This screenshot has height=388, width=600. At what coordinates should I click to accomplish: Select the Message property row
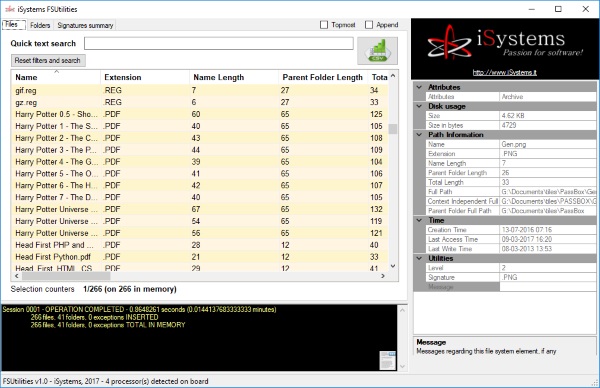pyautogui.click(x=511, y=287)
